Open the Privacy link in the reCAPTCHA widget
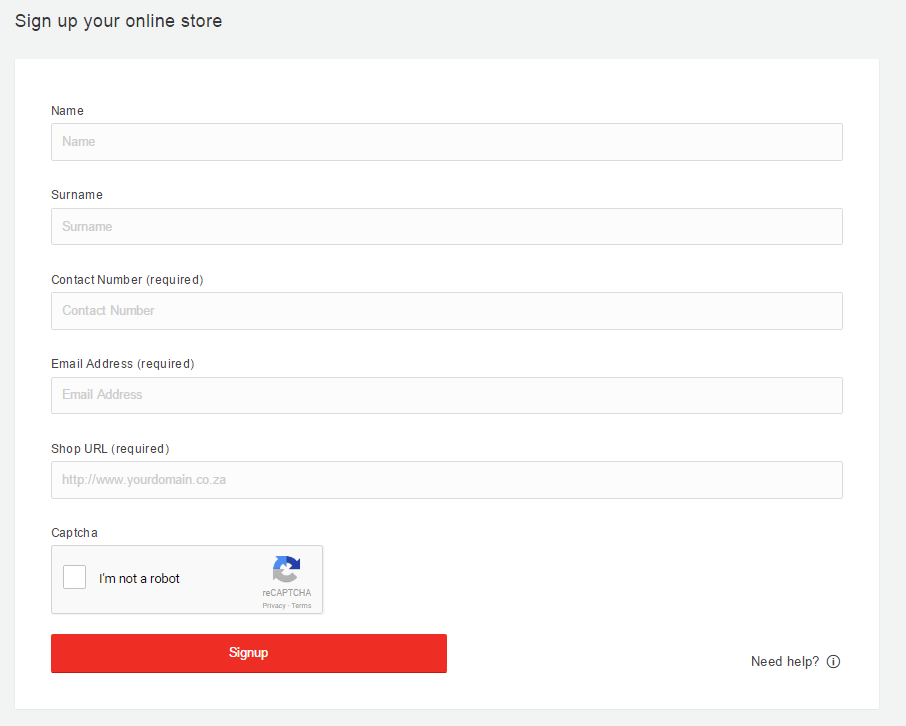Image resolution: width=906 pixels, height=726 pixels. pyautogui.click(x=273, y=604)
